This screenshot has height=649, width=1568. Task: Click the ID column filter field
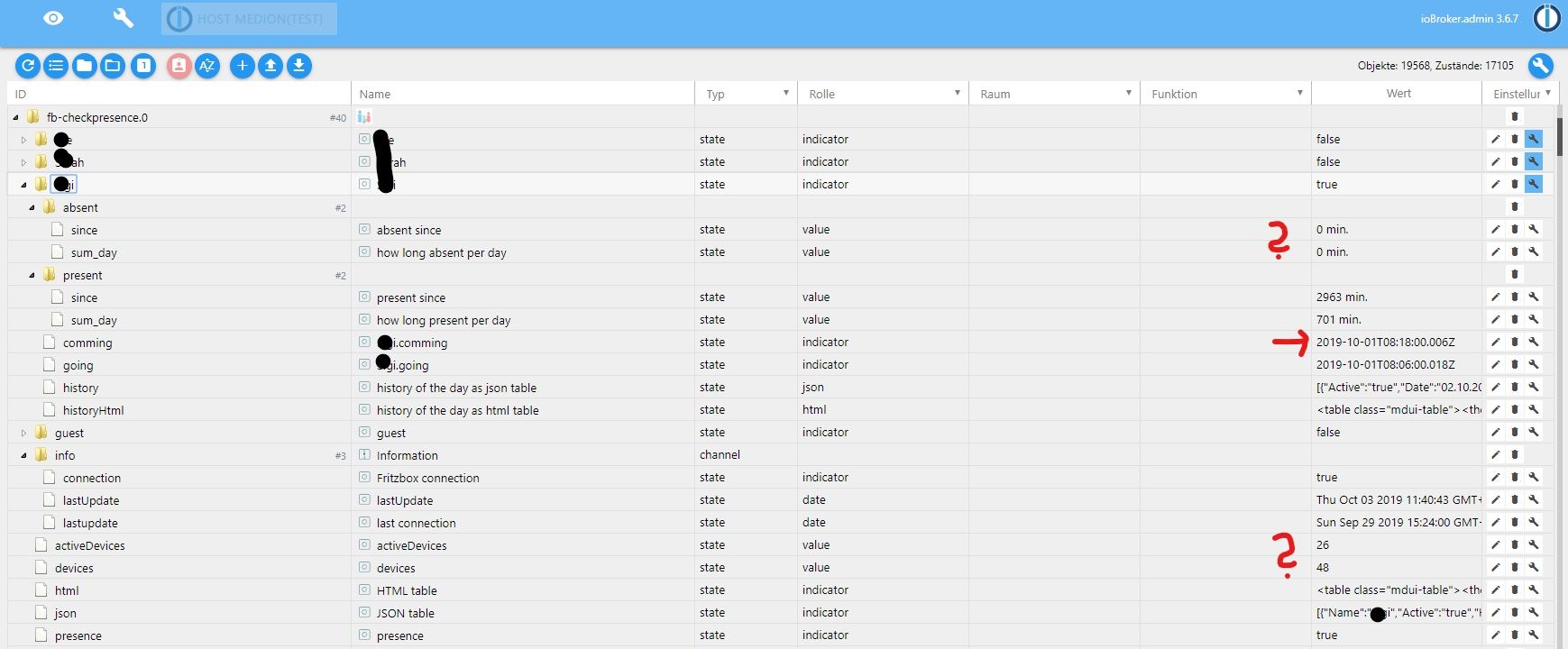179,94
